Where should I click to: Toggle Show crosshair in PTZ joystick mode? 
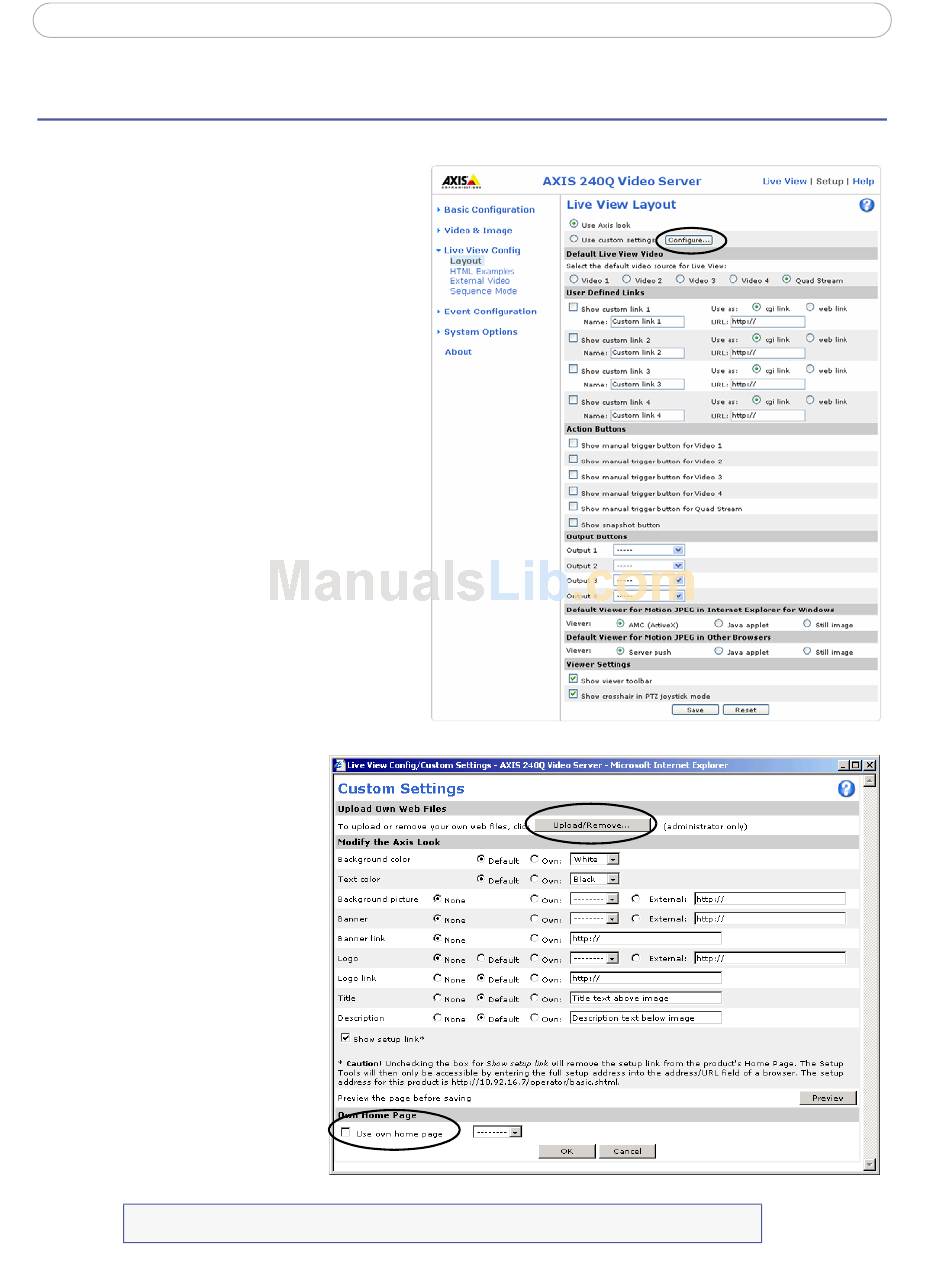point(573,694)
